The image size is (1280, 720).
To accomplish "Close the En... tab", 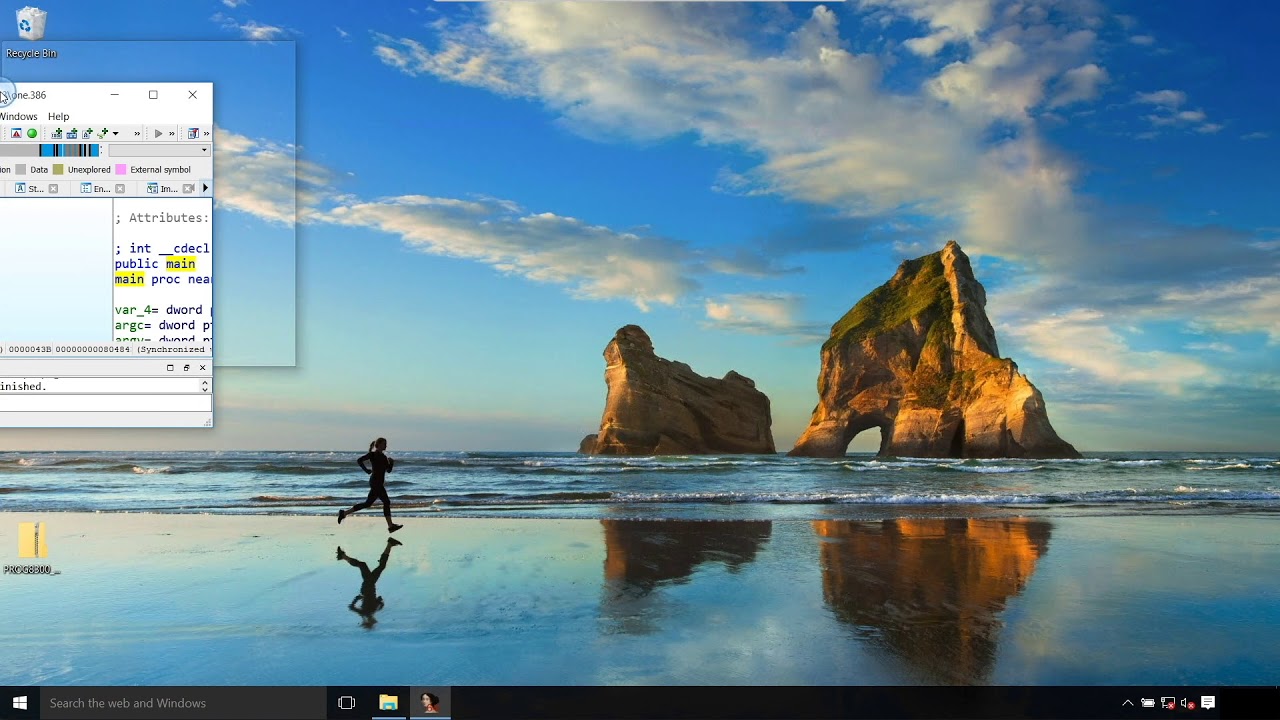I will [120, 188].
